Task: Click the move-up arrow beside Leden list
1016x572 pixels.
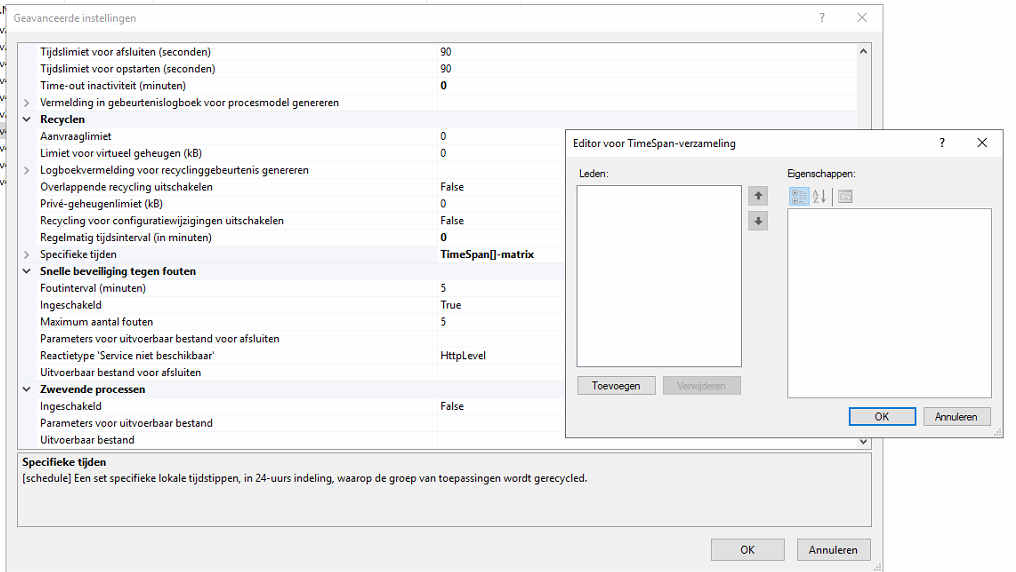Action: click(x=758, y=196)
